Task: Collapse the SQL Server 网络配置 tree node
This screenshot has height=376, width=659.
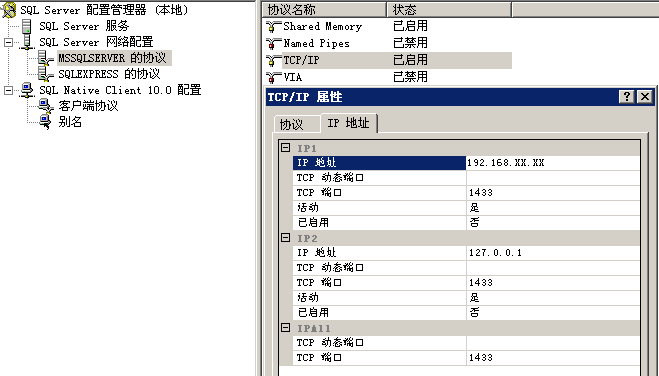Action: coord(8,42)
